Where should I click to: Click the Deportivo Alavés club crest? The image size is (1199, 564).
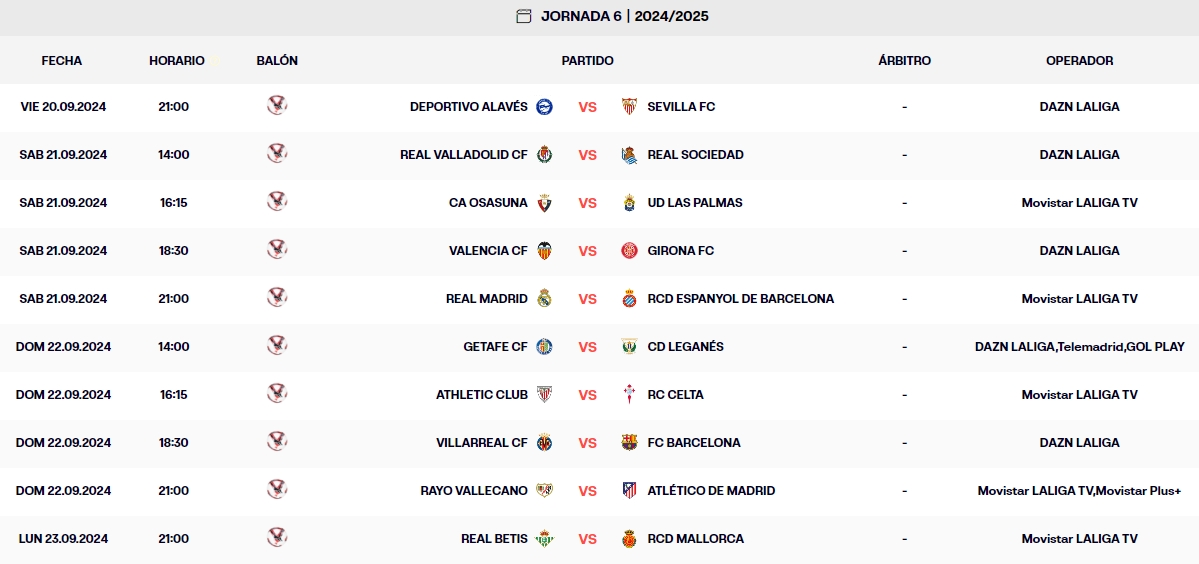(544, 107)
